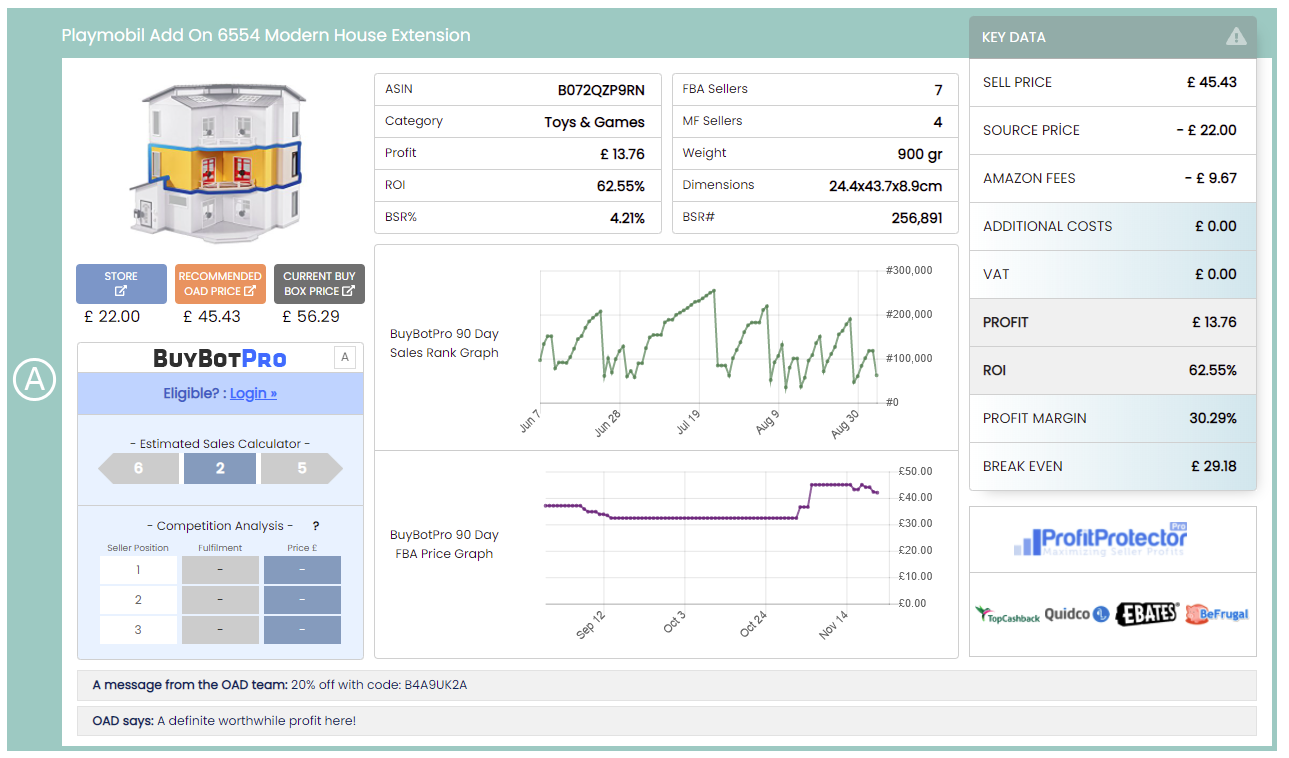Click the Competition Analysis question mark
The image size is (1289, 758).
point(316,526)
